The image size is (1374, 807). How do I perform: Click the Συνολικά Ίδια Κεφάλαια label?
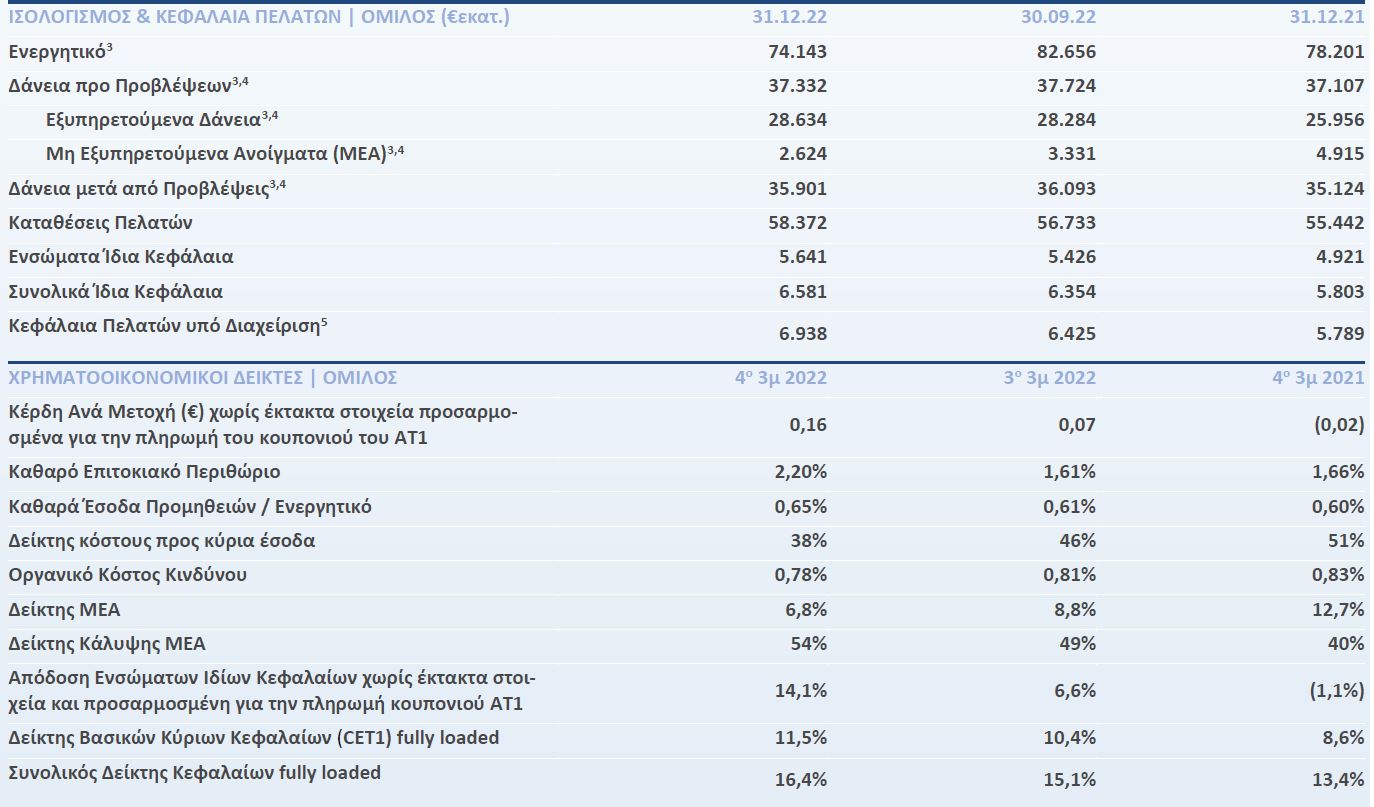point(115,292)
